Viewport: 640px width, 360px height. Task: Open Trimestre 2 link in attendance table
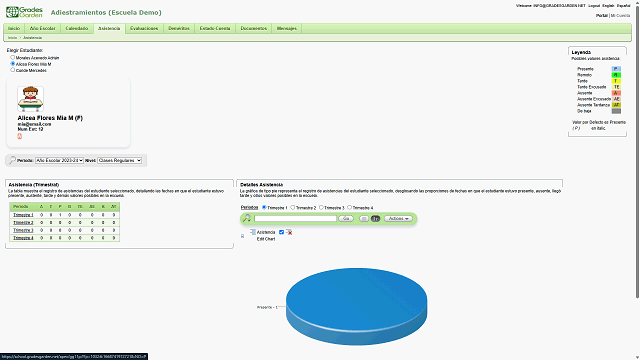(23, 222)
